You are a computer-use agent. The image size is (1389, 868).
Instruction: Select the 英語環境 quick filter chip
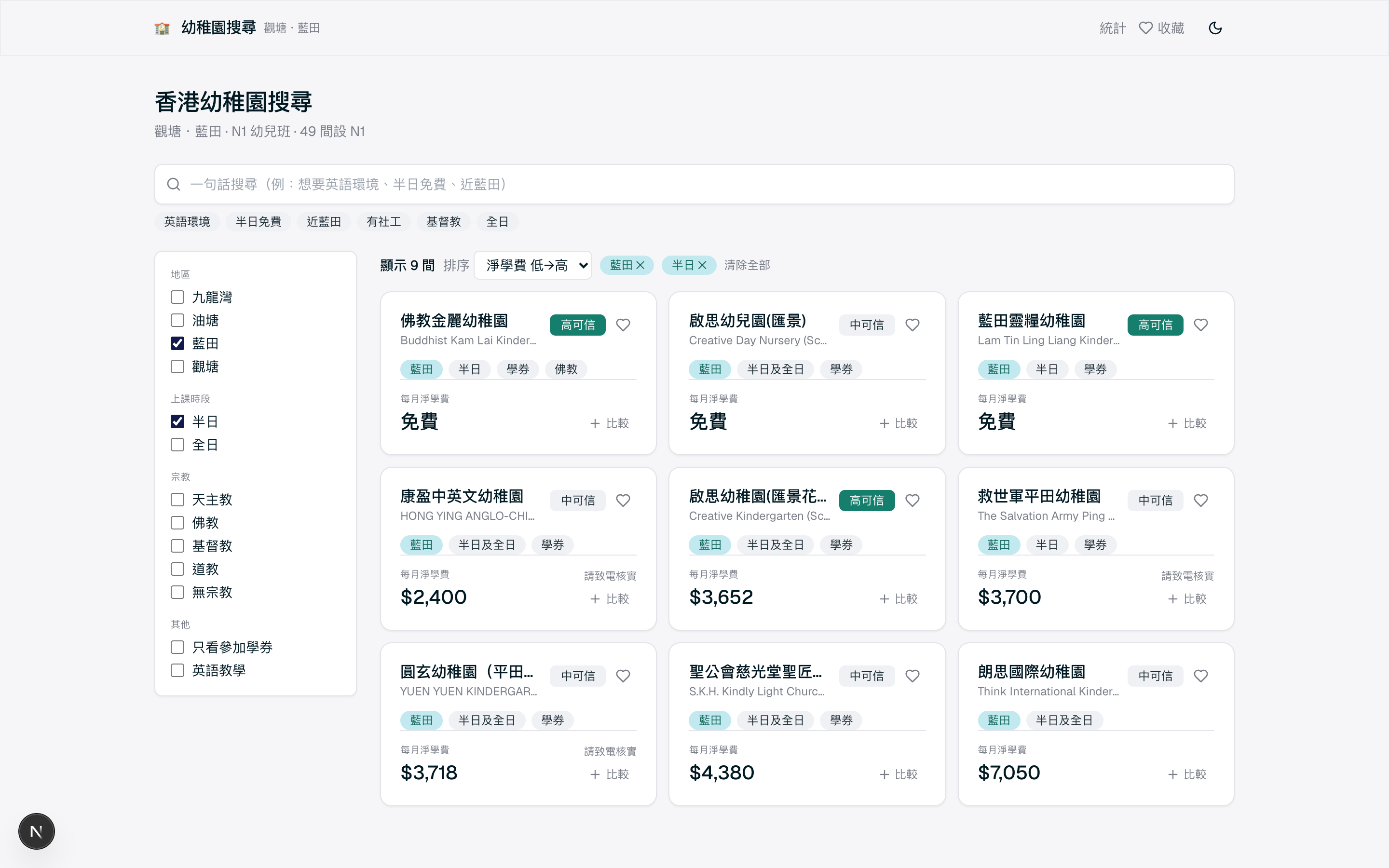click(187, 222)
